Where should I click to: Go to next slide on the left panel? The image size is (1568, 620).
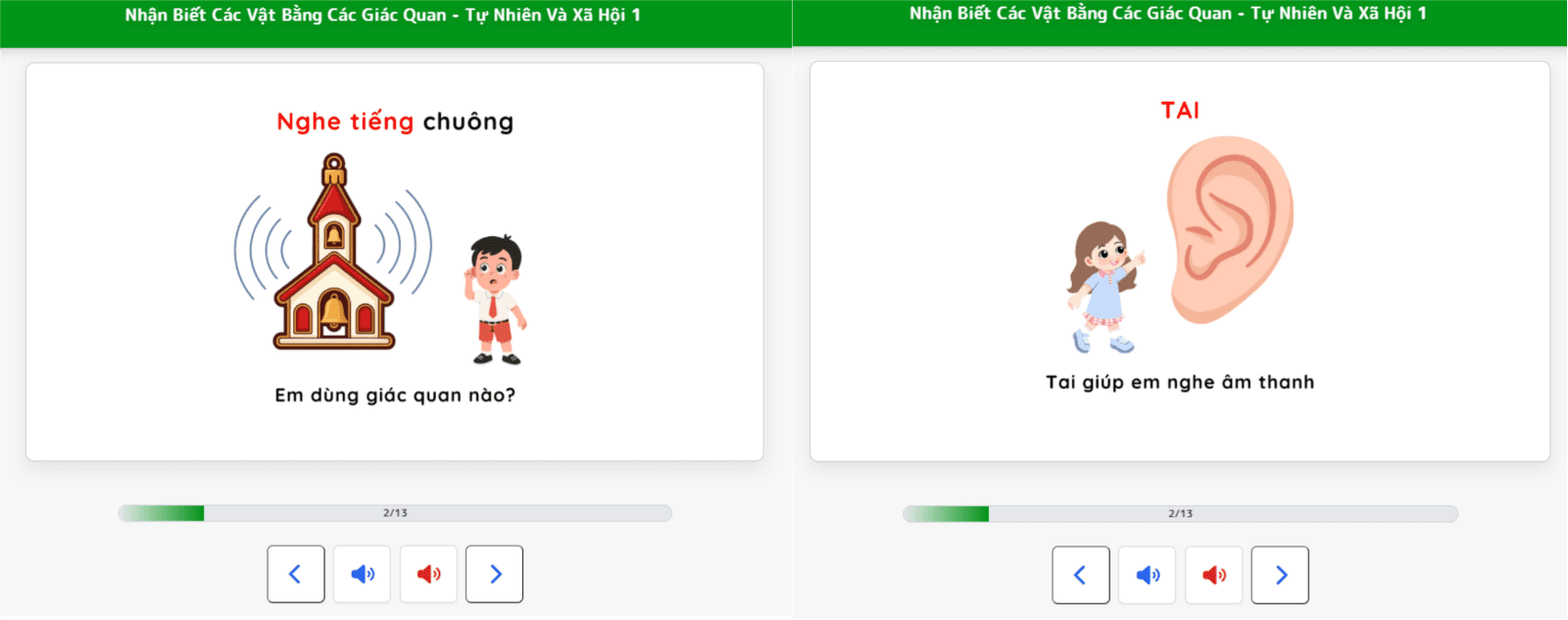(495, 574)
